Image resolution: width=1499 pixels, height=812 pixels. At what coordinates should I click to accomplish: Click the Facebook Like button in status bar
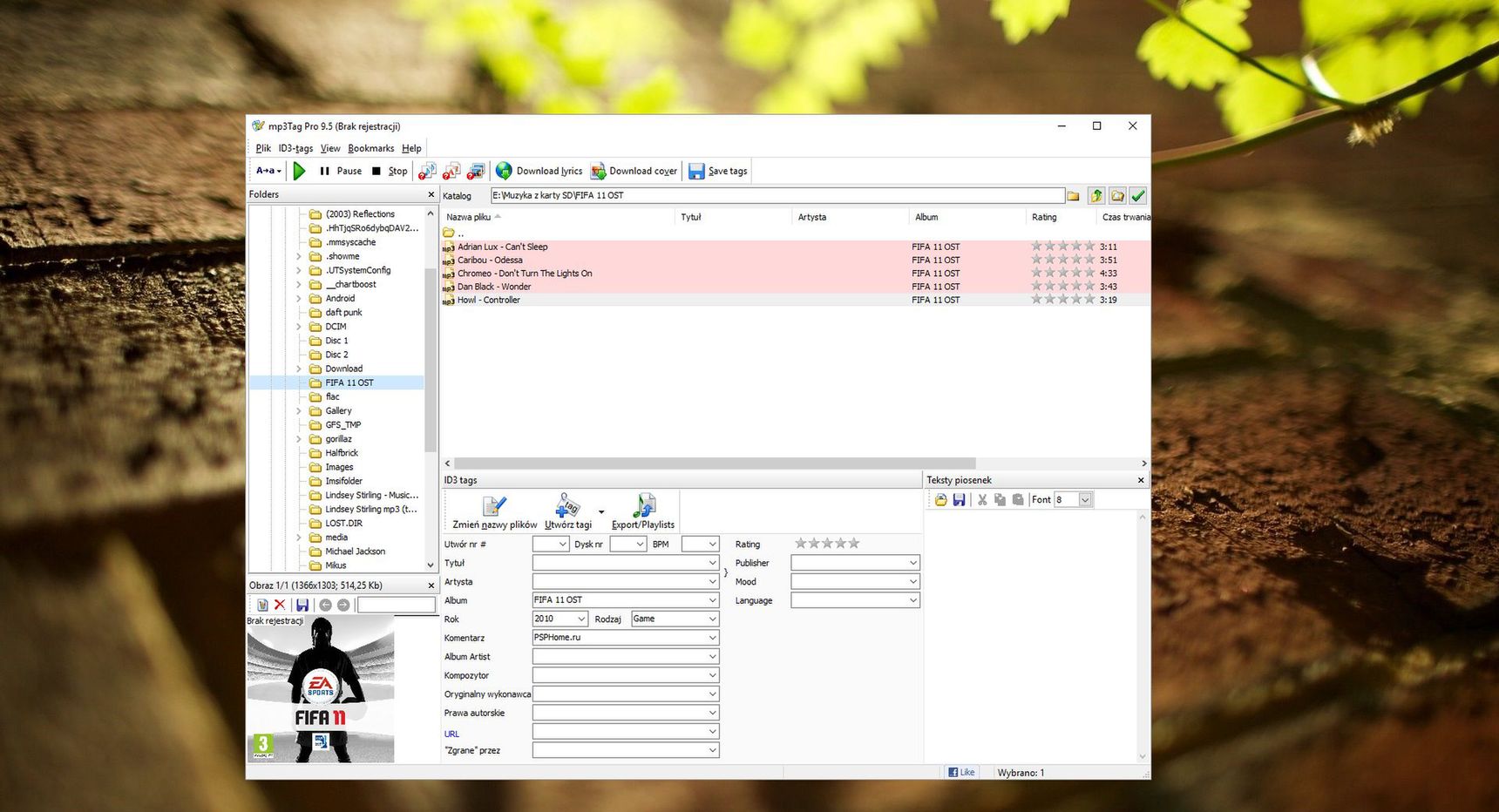962,772
